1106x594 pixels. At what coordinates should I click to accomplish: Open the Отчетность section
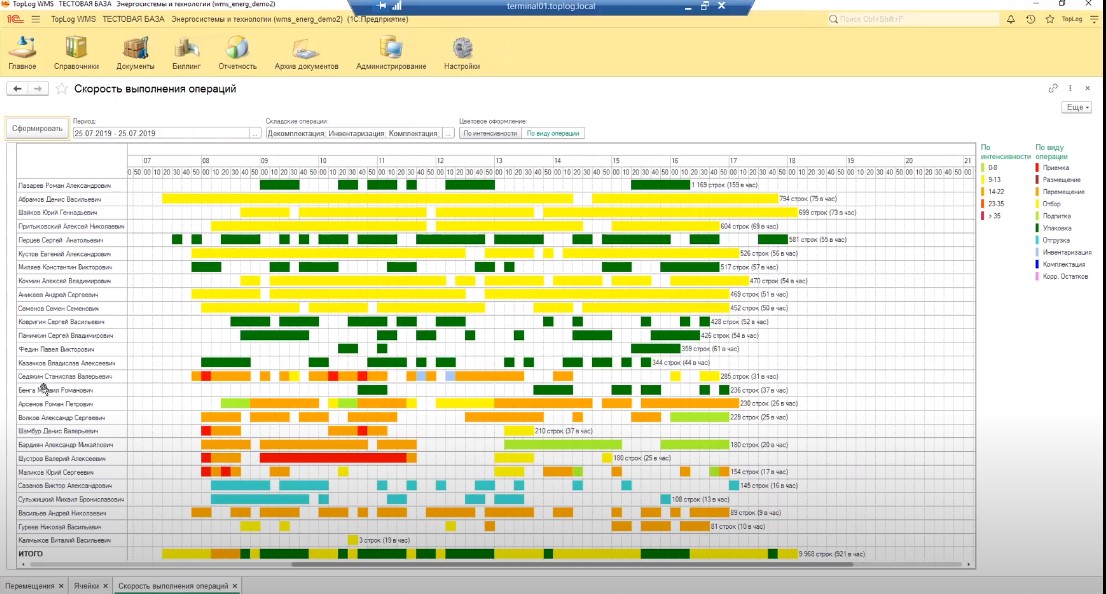click(237, 54)
